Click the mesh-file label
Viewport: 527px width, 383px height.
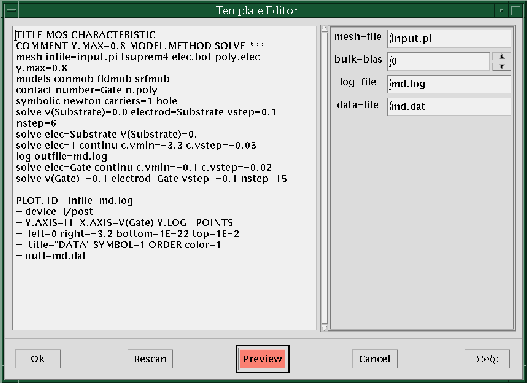[358, 36]
